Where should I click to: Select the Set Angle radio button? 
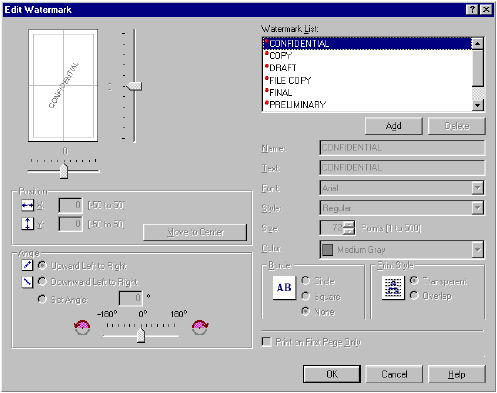tap(42, 299)
